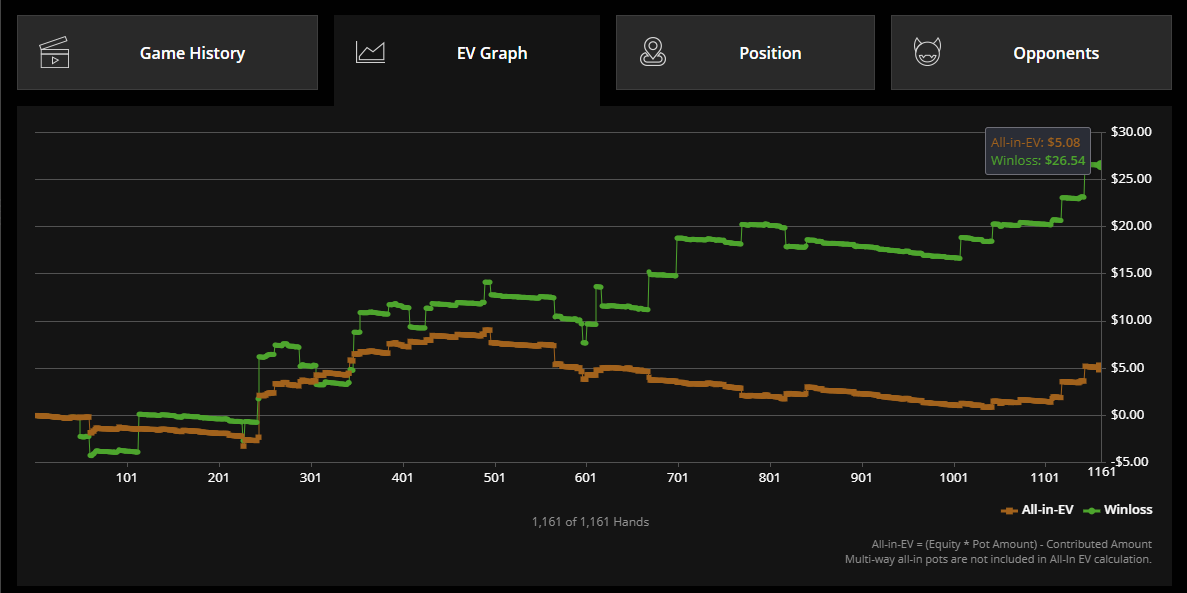Open the Opponents tab
Image resolution: width=1187 pixels, height=593 pixels.
1031,52
